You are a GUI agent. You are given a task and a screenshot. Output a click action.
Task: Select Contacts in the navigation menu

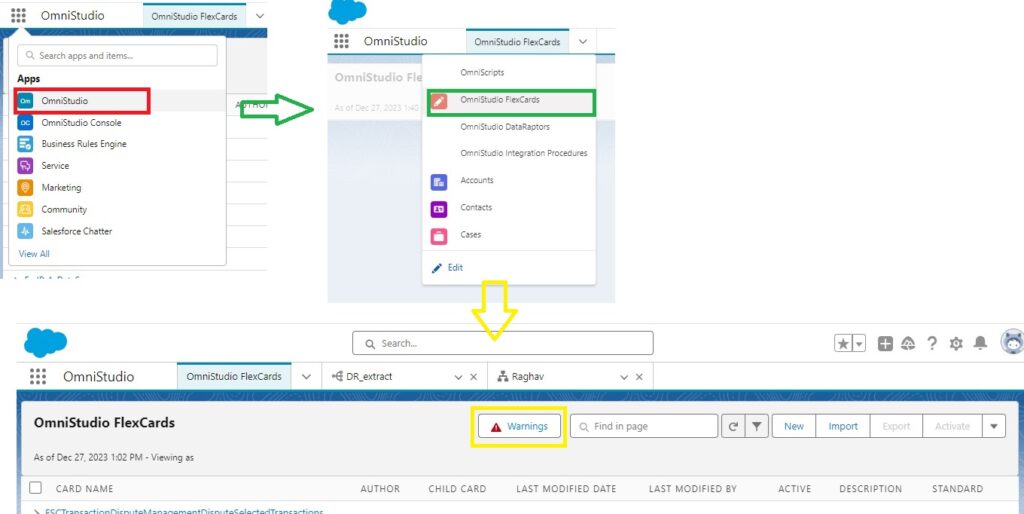(x=476, y=207)
